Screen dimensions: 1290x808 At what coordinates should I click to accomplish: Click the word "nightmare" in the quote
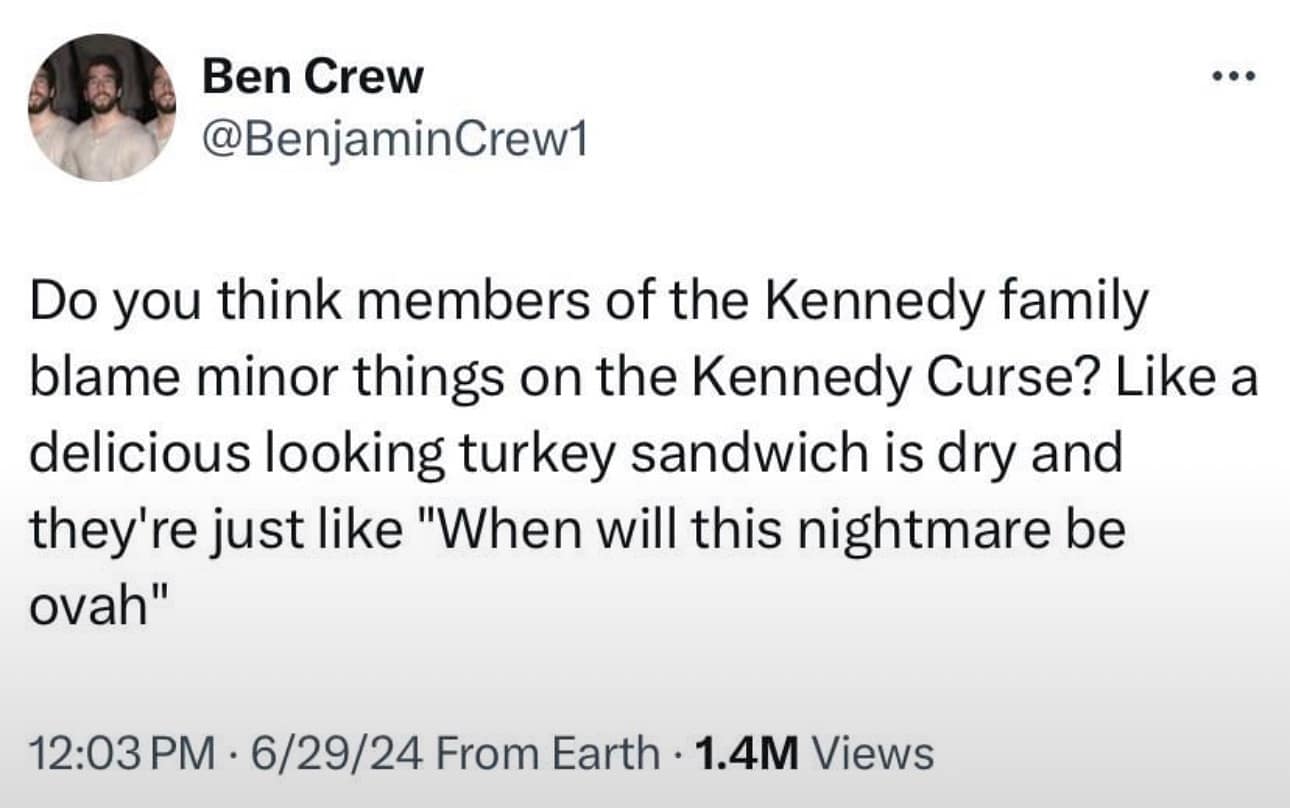(x=934, y=529)
